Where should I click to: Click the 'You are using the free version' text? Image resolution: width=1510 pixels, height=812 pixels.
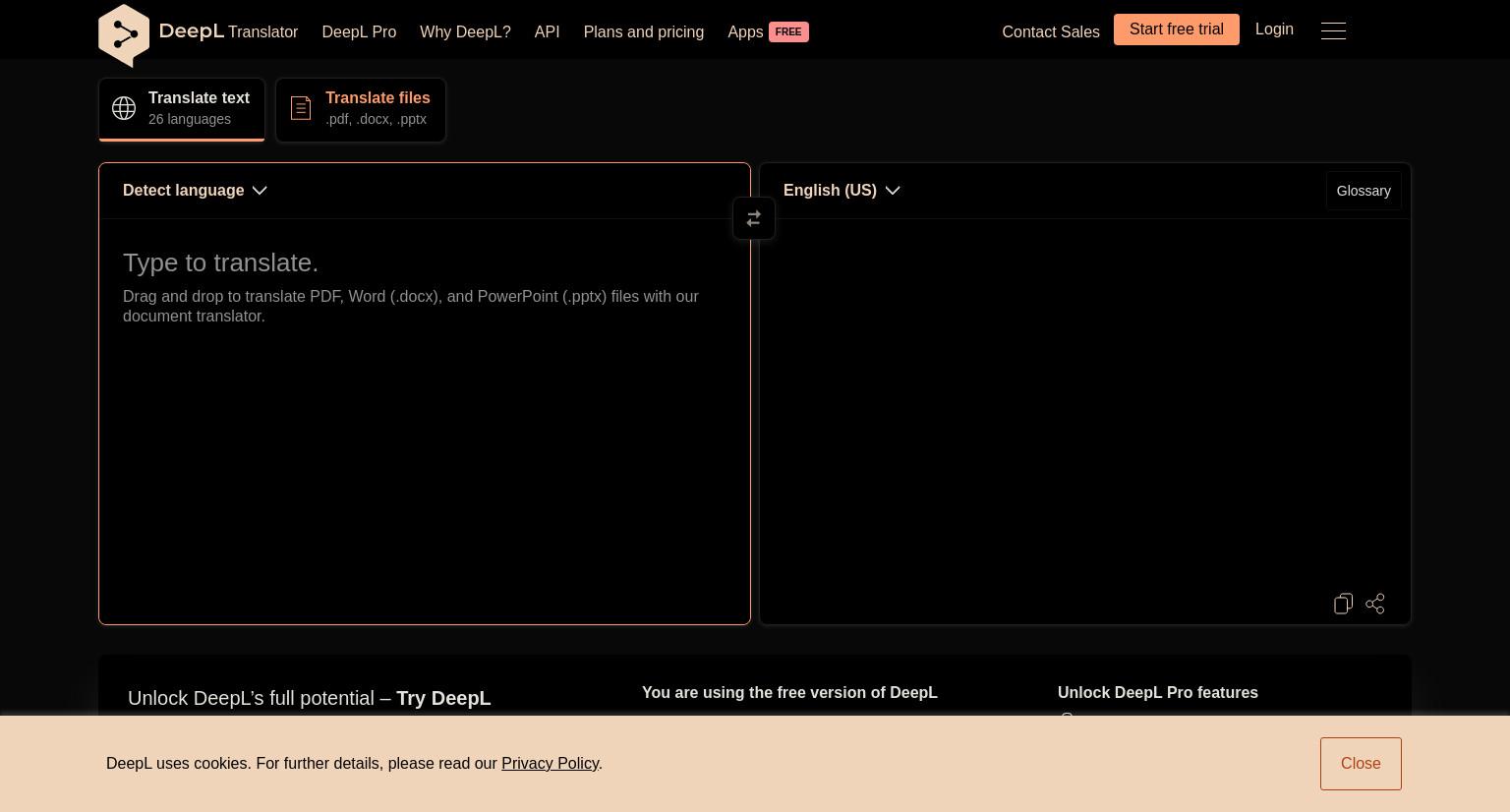tap(789, 693)
